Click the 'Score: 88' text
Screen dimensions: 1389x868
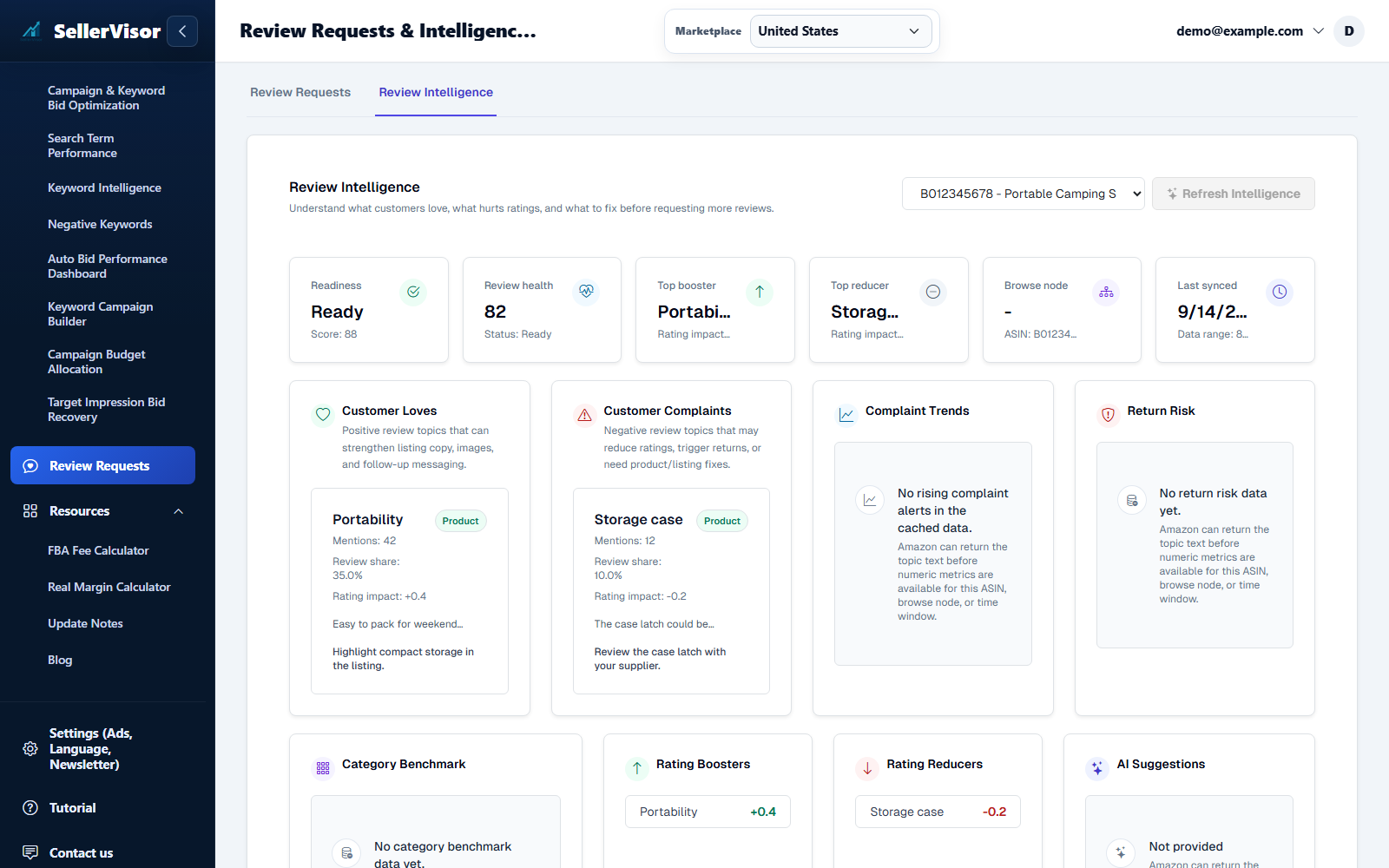coord(334,334)
